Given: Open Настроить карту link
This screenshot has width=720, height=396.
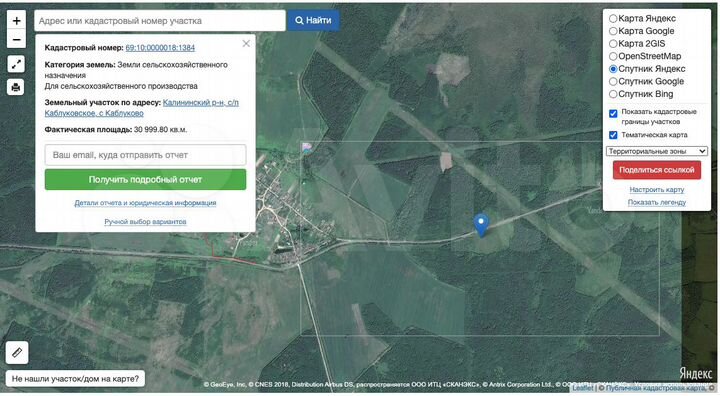Looking at the screenshot, I should tap(657, 190).
